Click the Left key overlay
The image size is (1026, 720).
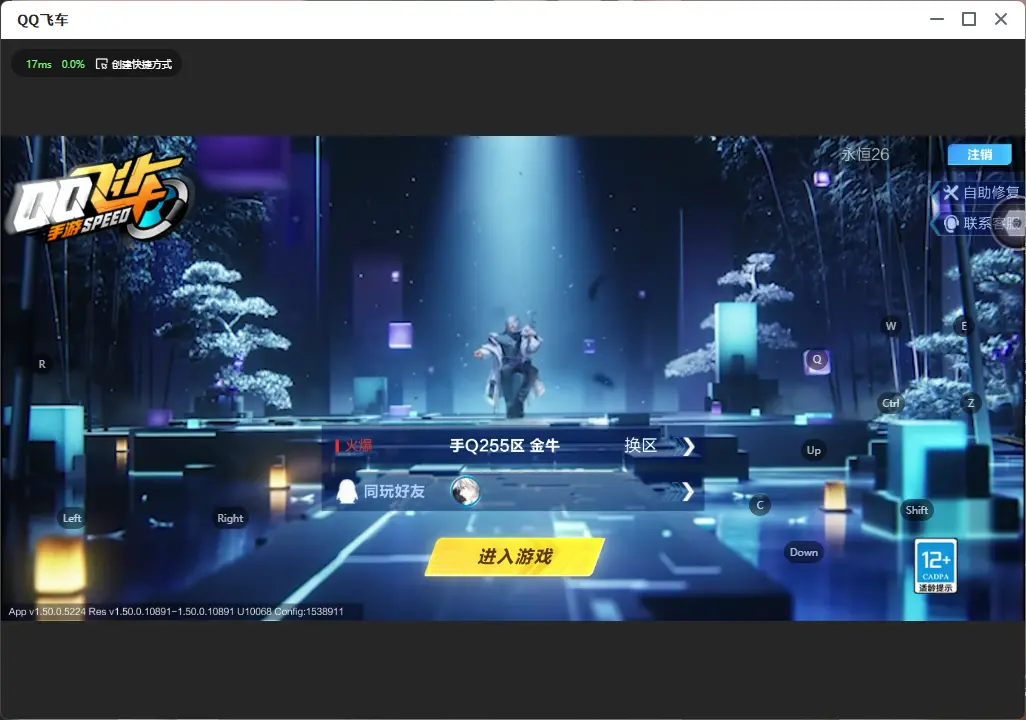tap(72, 518)
